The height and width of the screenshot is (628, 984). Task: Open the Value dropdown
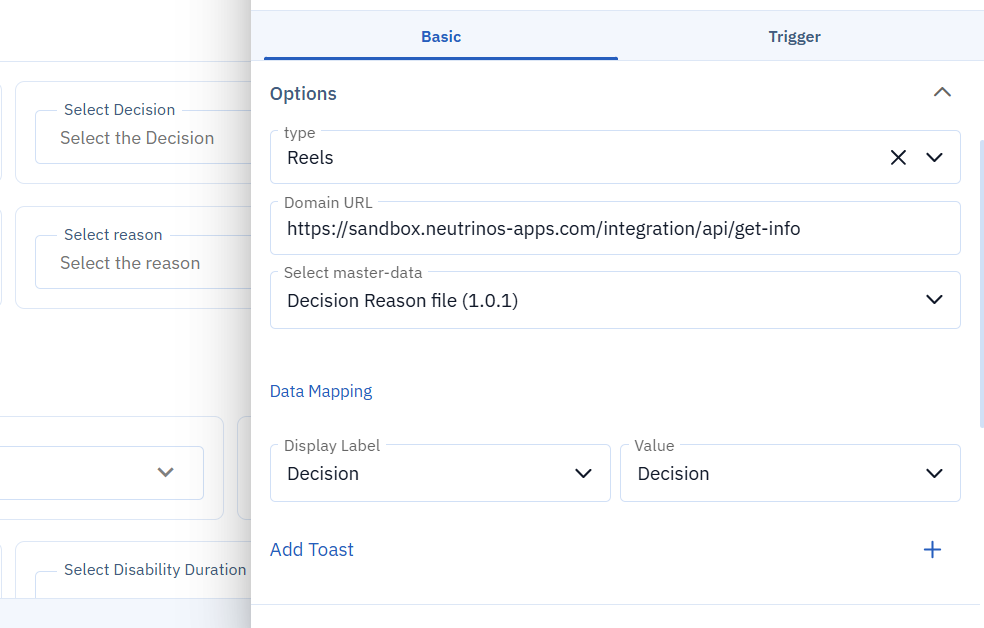790,474
